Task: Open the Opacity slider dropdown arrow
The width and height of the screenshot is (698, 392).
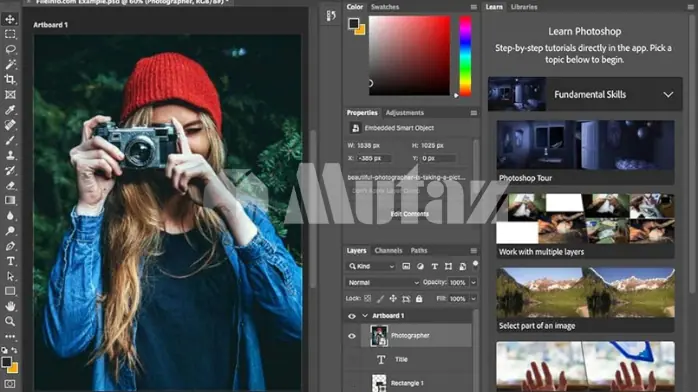Action: 474,283
